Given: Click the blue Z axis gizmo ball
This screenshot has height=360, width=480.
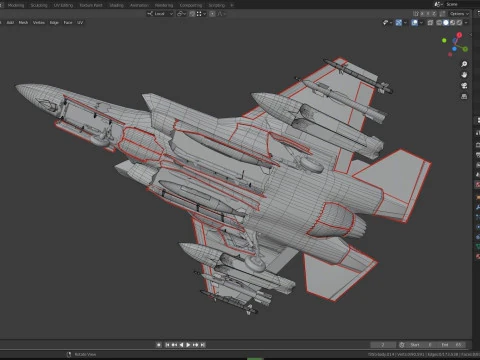Looking at the screenshot, I should pyautogui.click(x=454, y=49).
